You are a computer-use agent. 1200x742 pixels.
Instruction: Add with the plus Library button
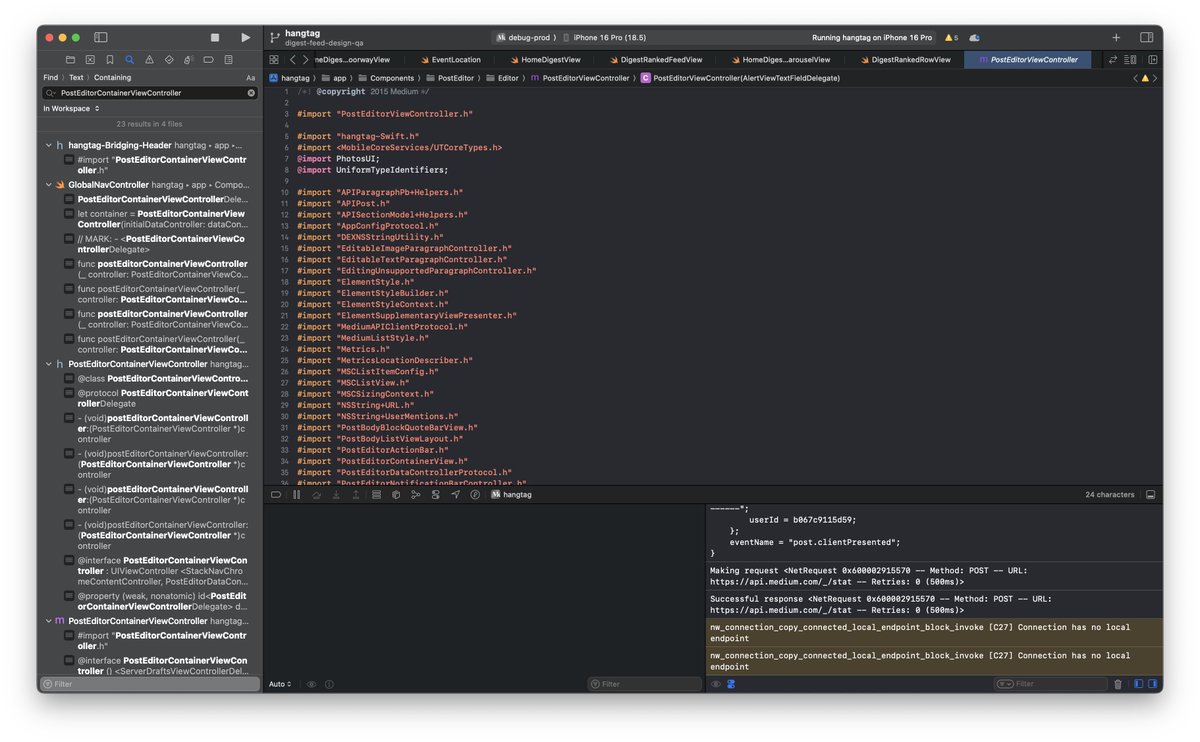click(1116, 37)
